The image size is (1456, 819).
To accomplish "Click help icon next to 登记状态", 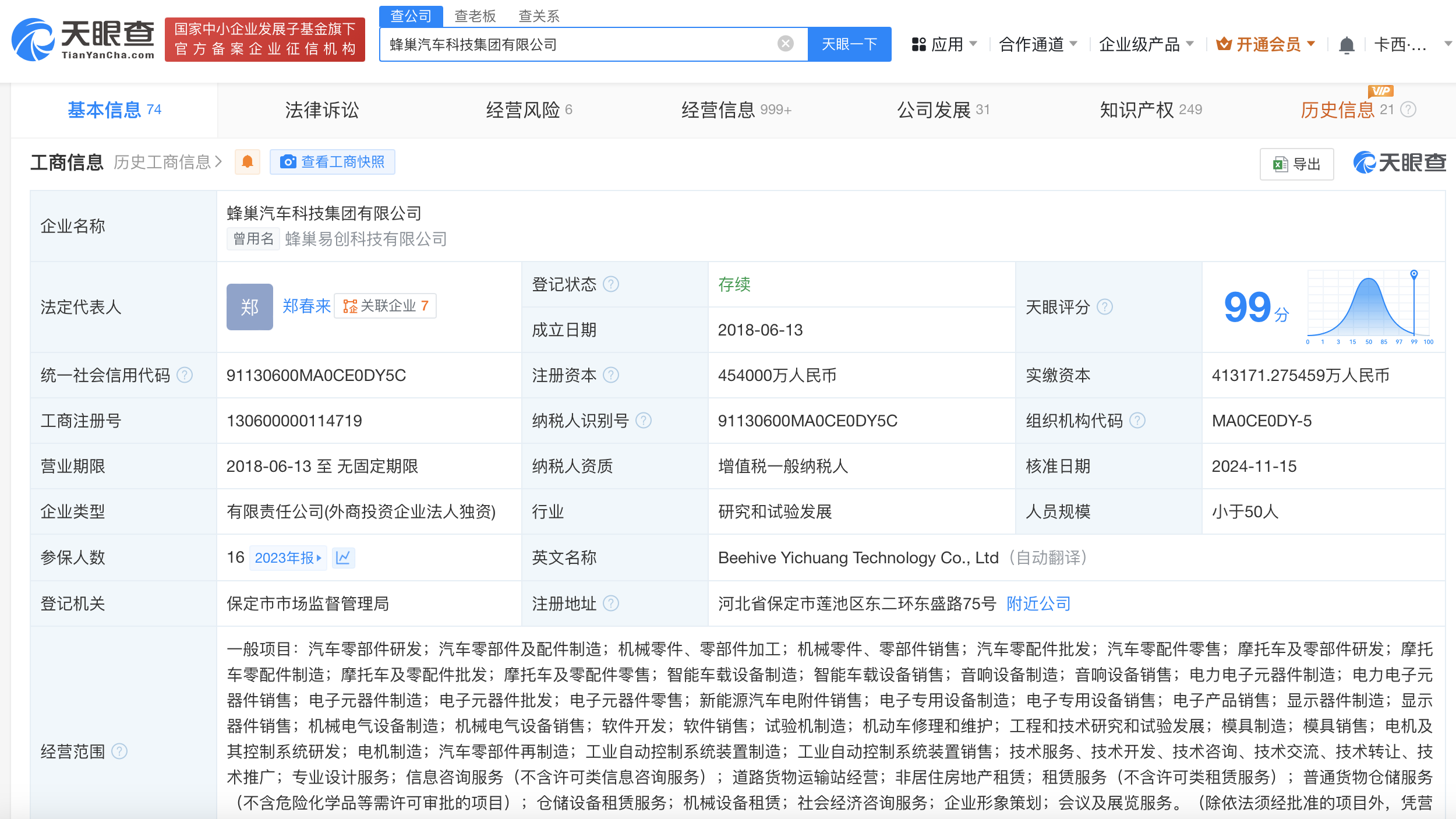I will (611, 284).
